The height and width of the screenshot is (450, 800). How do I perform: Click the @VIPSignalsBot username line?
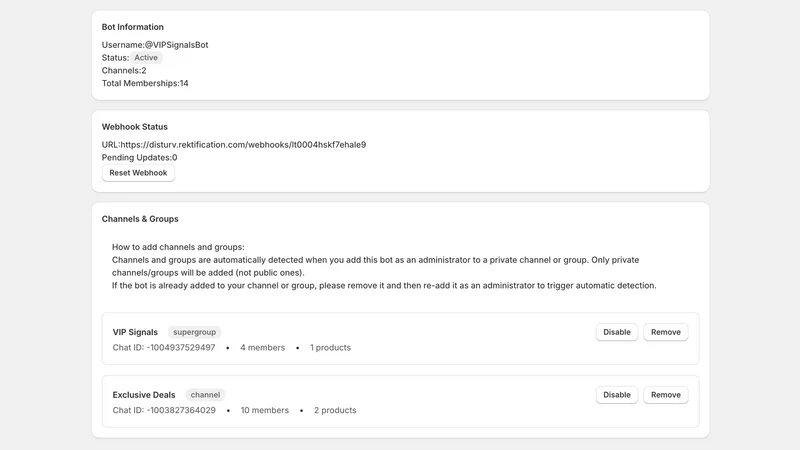(155, 45)
